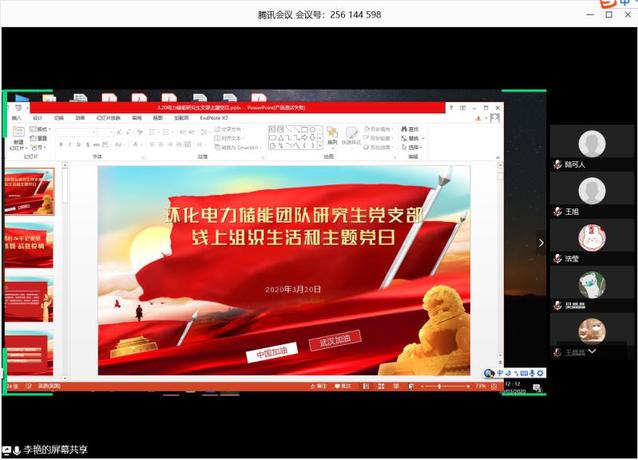Click 王旭's participant avatar
638x460 pixels.
tap(592, 191)
